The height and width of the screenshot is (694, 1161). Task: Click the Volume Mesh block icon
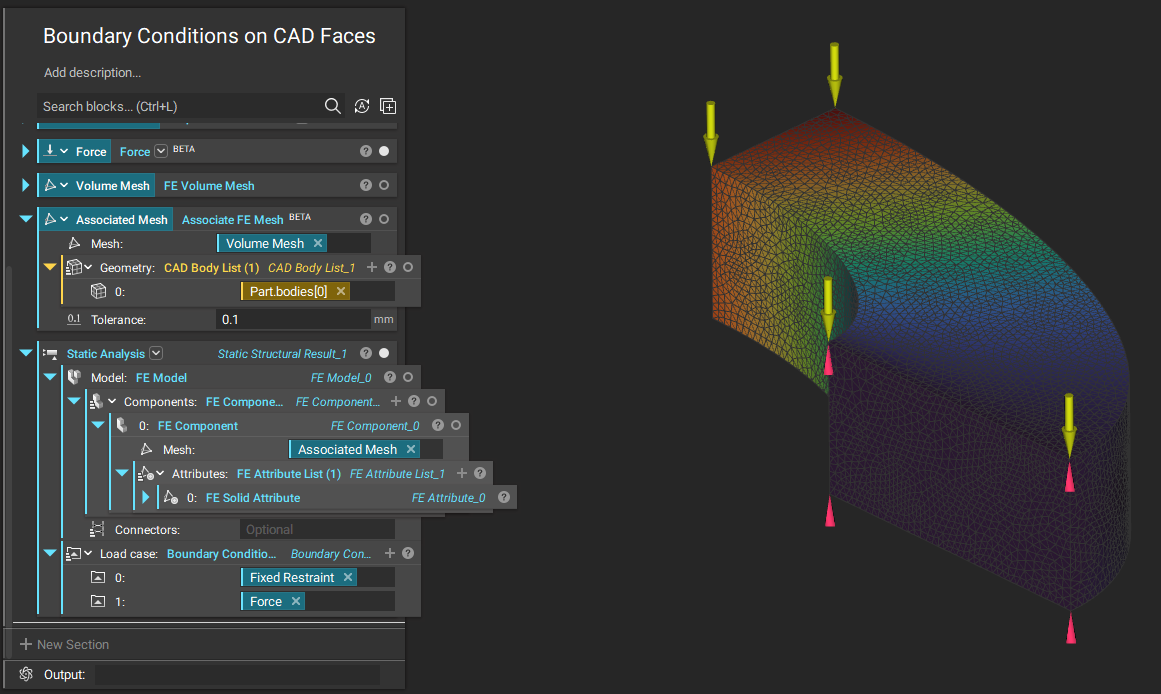tap(50, 185)
